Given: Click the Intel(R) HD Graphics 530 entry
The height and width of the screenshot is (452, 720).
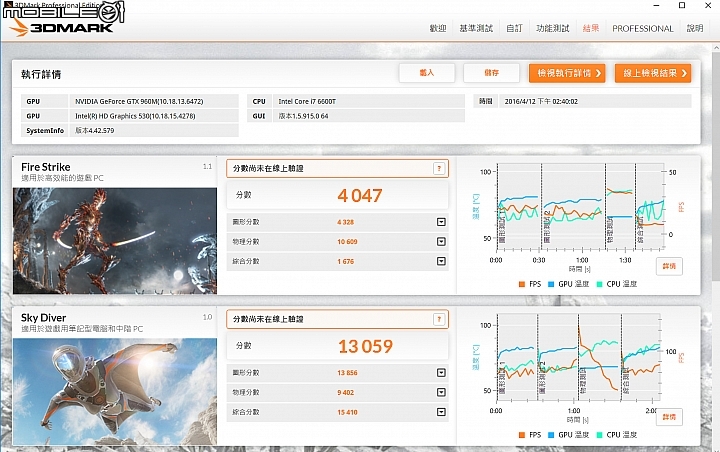Looking at the screenshot, I should [x=154, y=116].
